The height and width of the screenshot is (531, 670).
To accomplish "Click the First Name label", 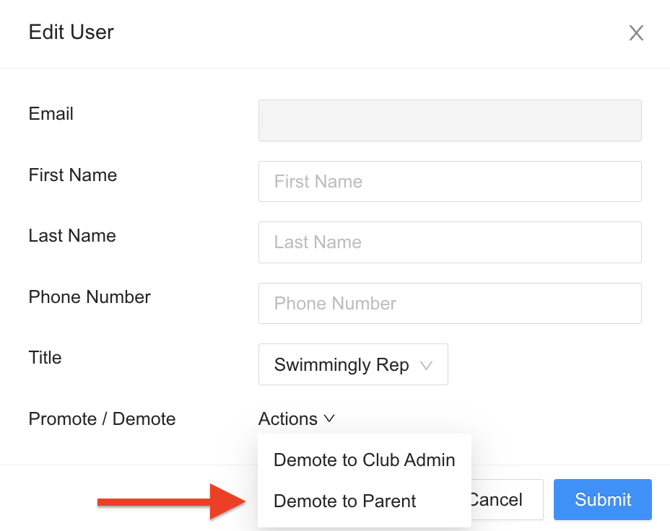I will coord(73,175).
